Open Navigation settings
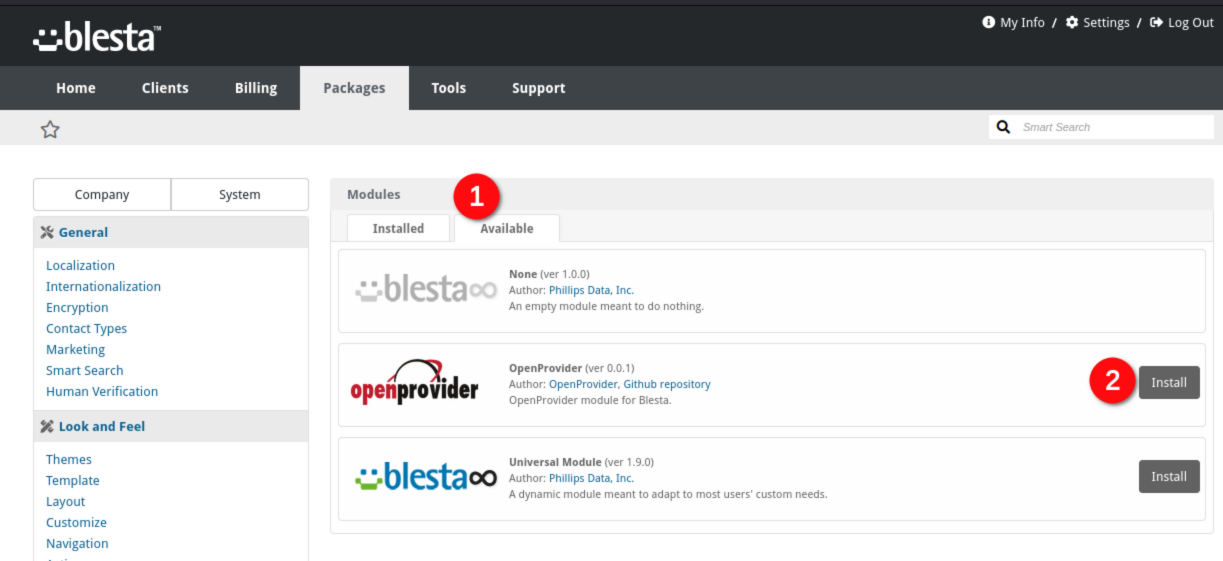 [x=77, y=544]
